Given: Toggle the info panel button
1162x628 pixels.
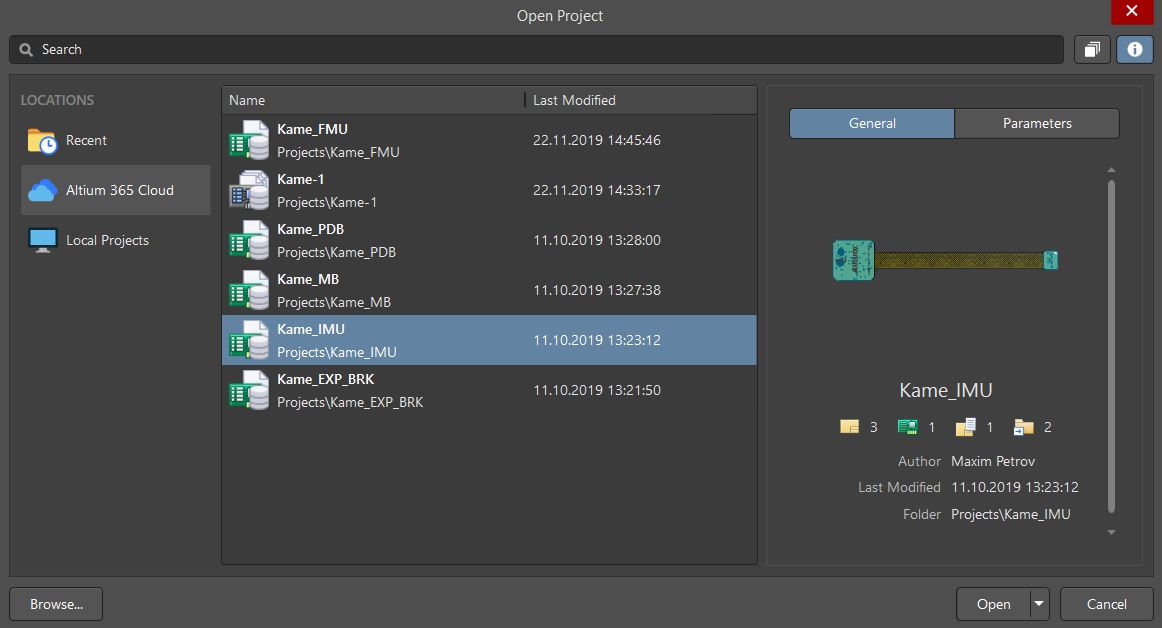Looking at the screenshot, I should coord(1134,49).
